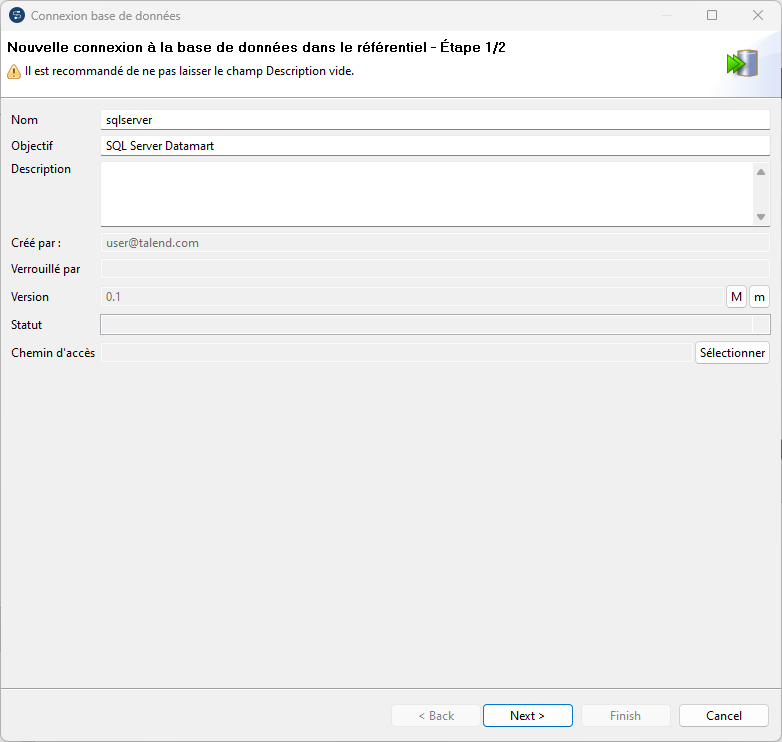Click the recommendation message about Description vide
The image size is (782, 742).
pos(190,71)
